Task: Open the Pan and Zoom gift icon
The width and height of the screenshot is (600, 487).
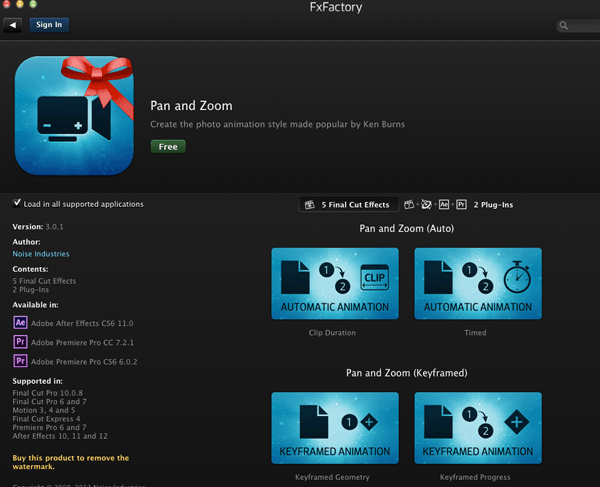Action: pos(74,116)
